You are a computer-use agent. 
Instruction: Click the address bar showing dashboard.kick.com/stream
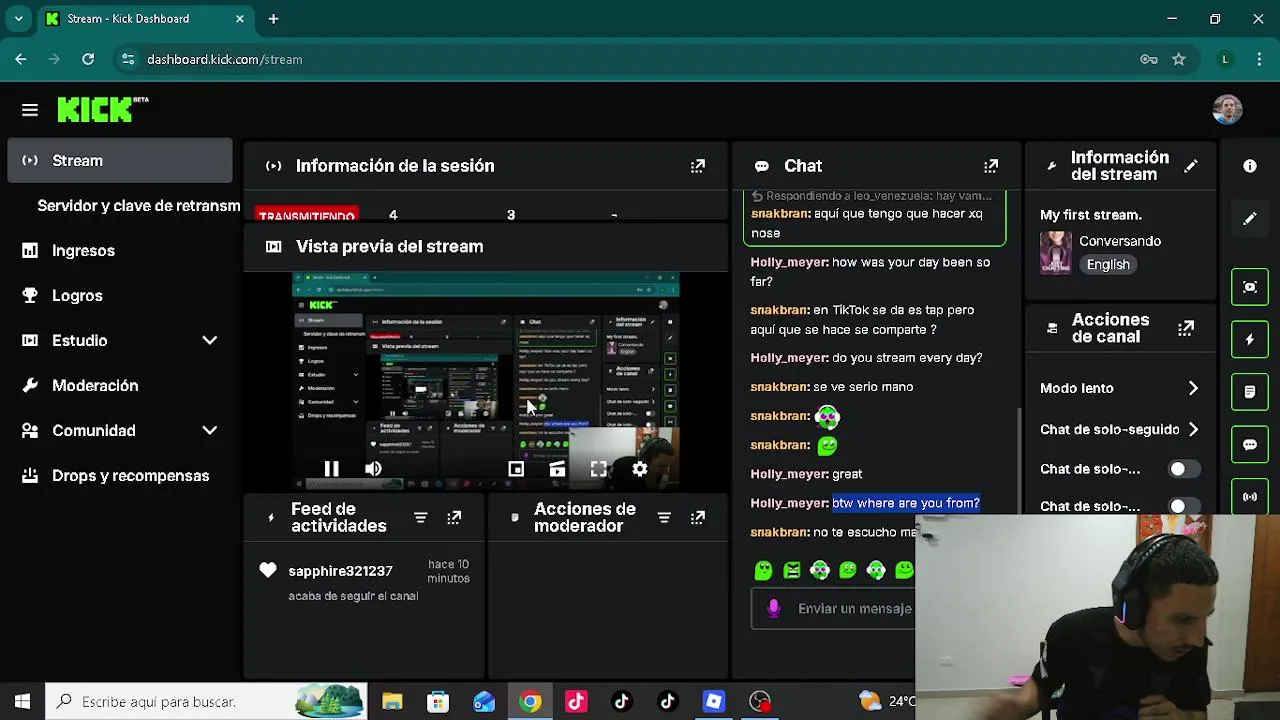[224, 59]
